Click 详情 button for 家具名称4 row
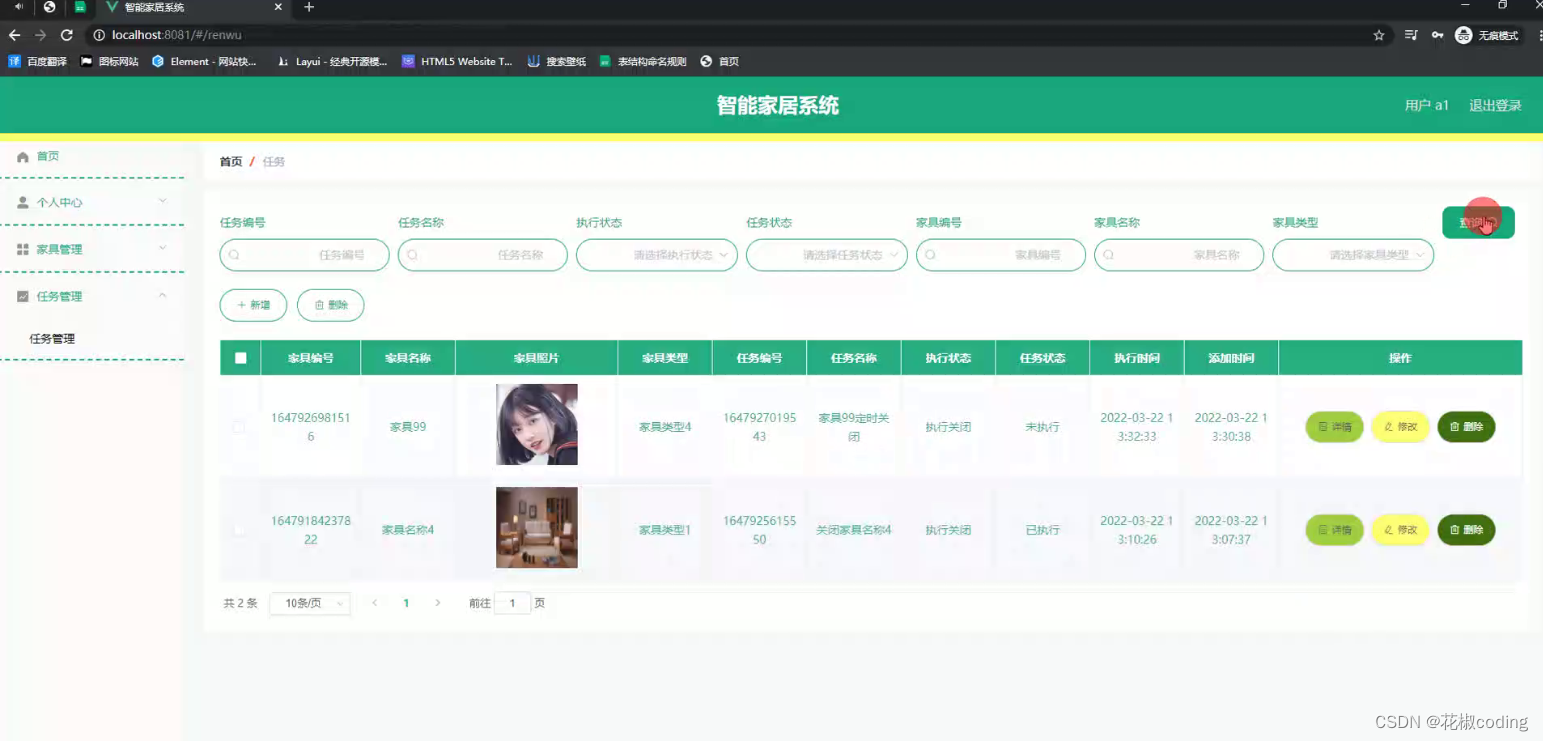The width and height of the screenshot is (1543, 741). (1334, 530)
